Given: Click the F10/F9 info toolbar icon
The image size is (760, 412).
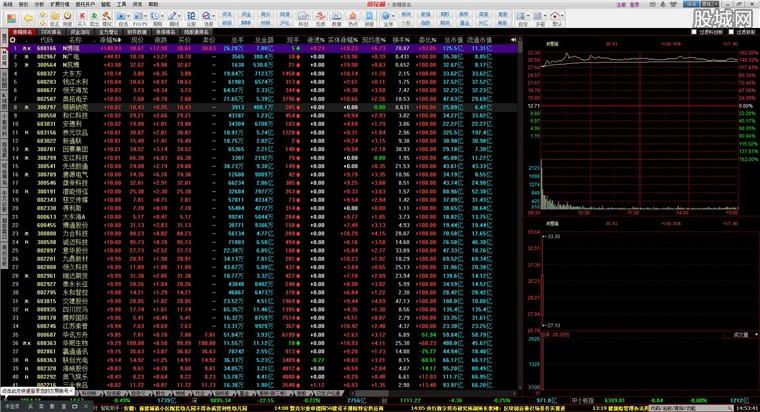Looking at the screenshot, I should pyautogui.click(x=139, y=18).
